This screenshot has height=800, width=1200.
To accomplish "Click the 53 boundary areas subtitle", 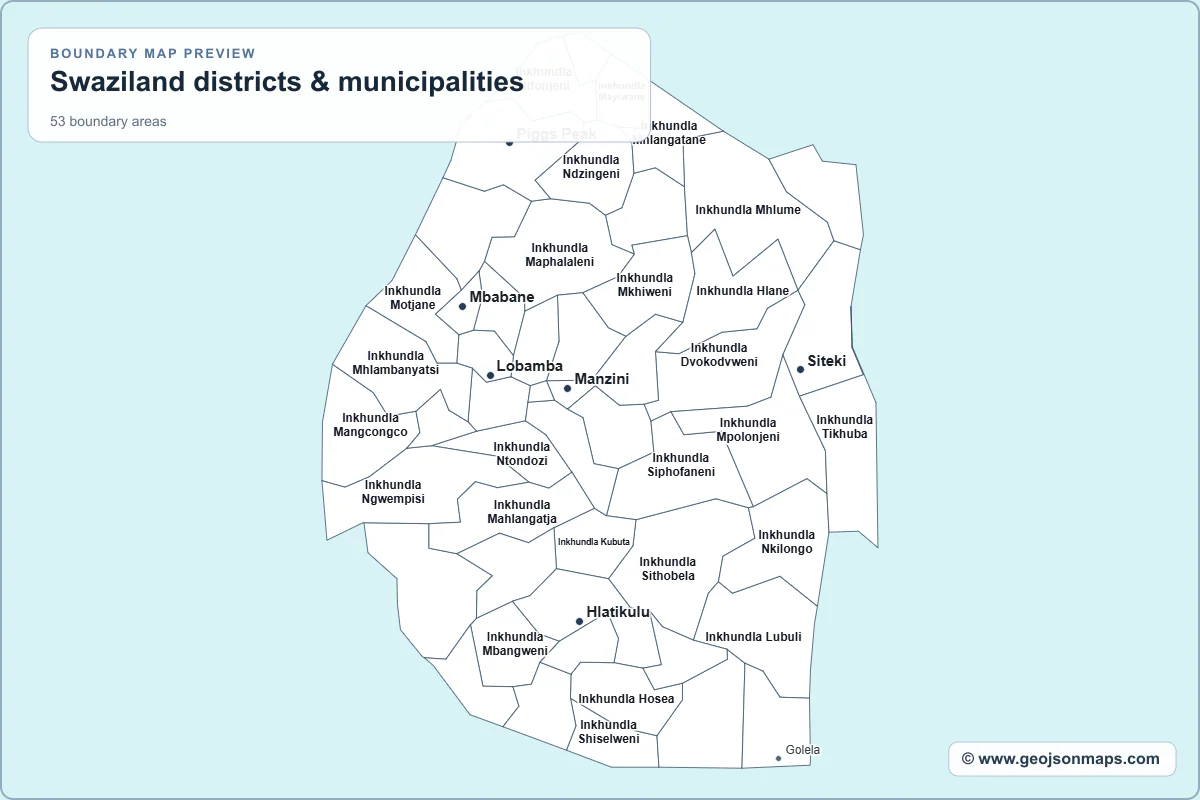I will click(x=109, y=121).
